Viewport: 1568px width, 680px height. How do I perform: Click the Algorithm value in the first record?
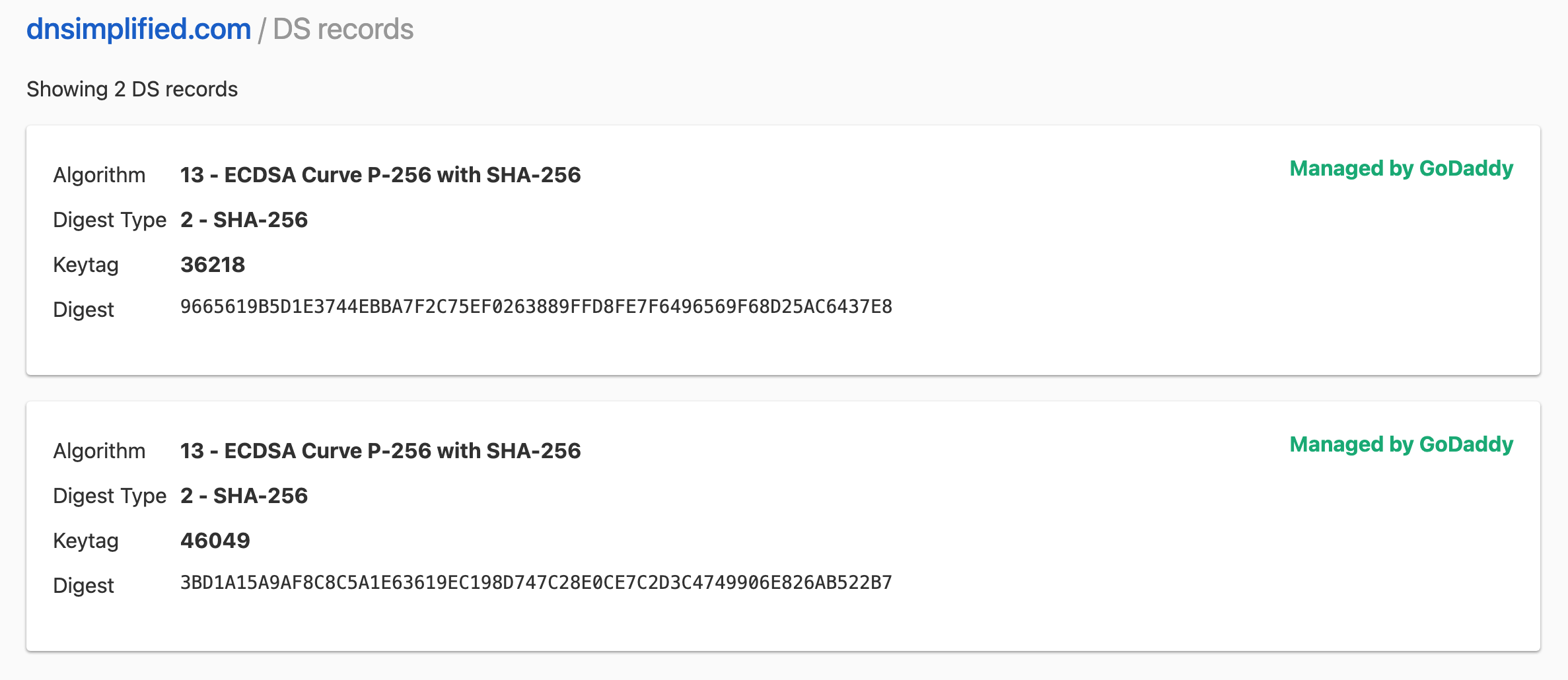(x=381, y=174)
